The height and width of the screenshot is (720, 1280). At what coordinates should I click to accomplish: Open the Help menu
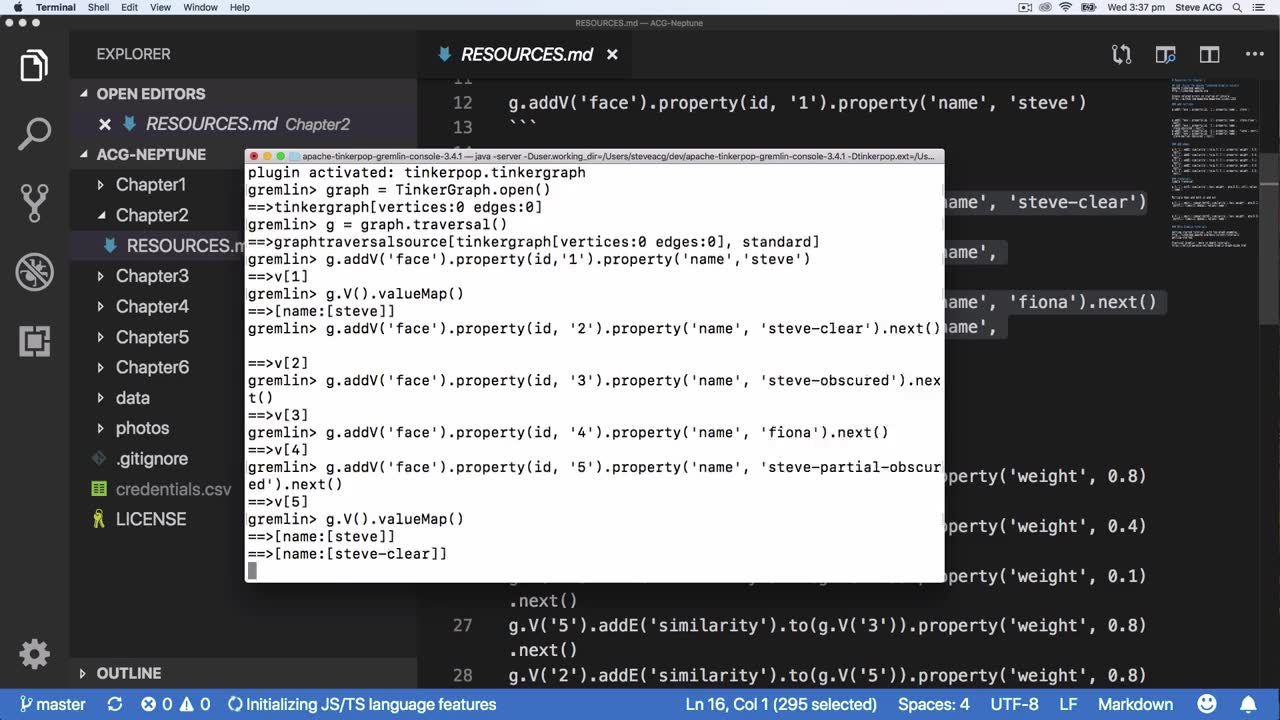240,7
